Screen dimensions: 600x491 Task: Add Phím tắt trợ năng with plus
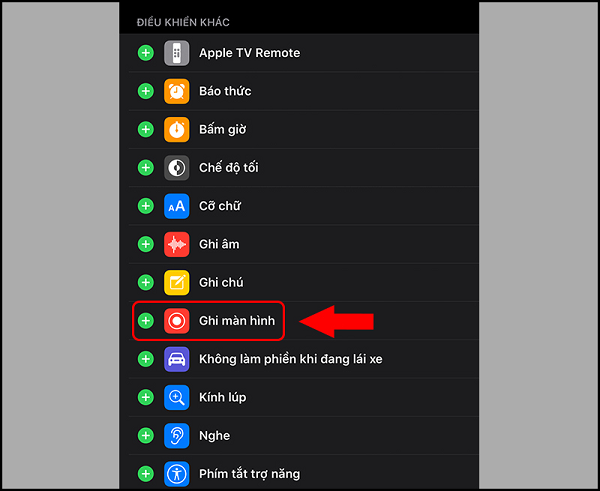pyautogui.click(x=145, y=474)
